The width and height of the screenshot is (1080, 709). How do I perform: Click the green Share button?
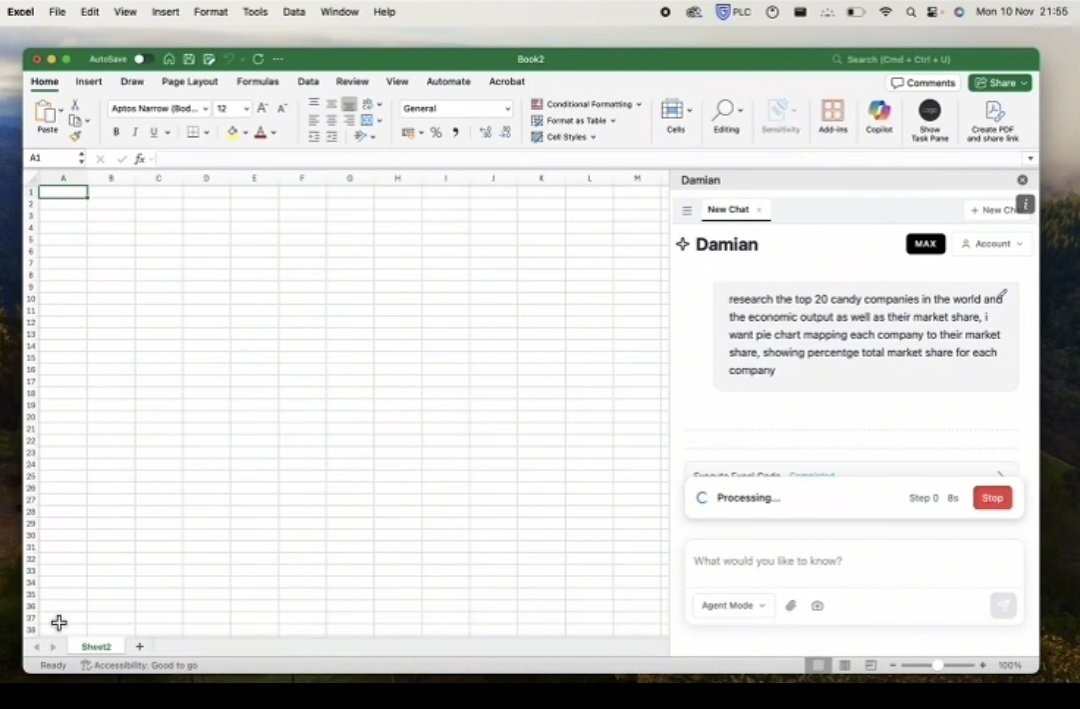click(x=1000, y=83)
